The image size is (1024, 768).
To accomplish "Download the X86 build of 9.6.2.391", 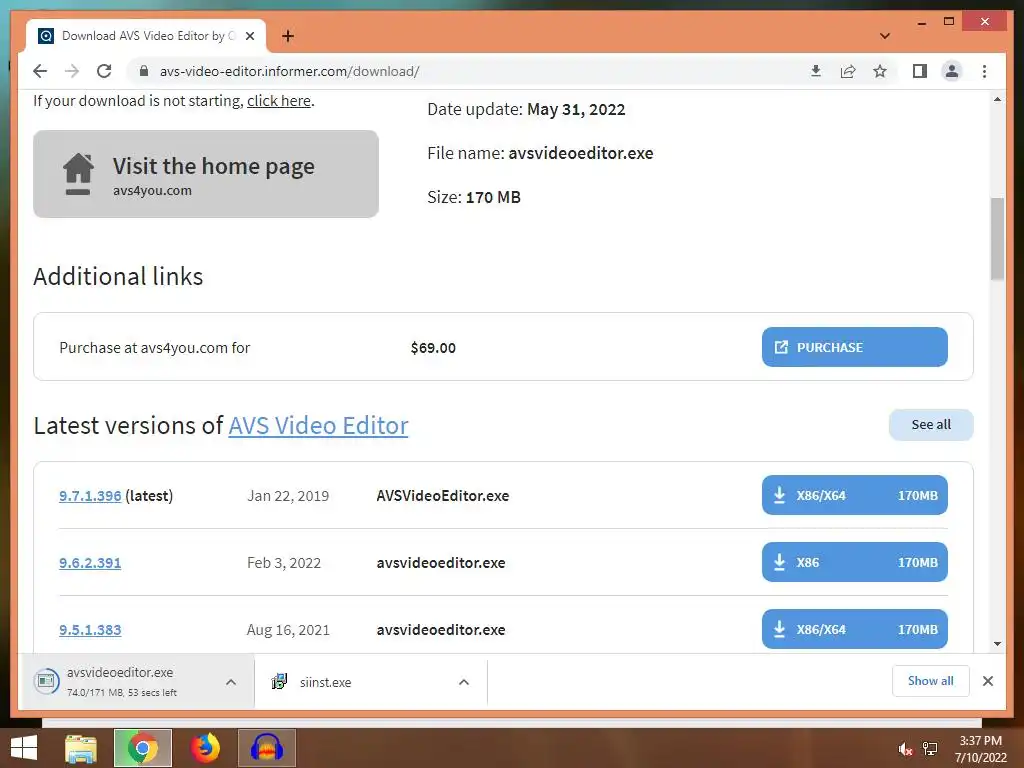I will [x=854, y=562].
